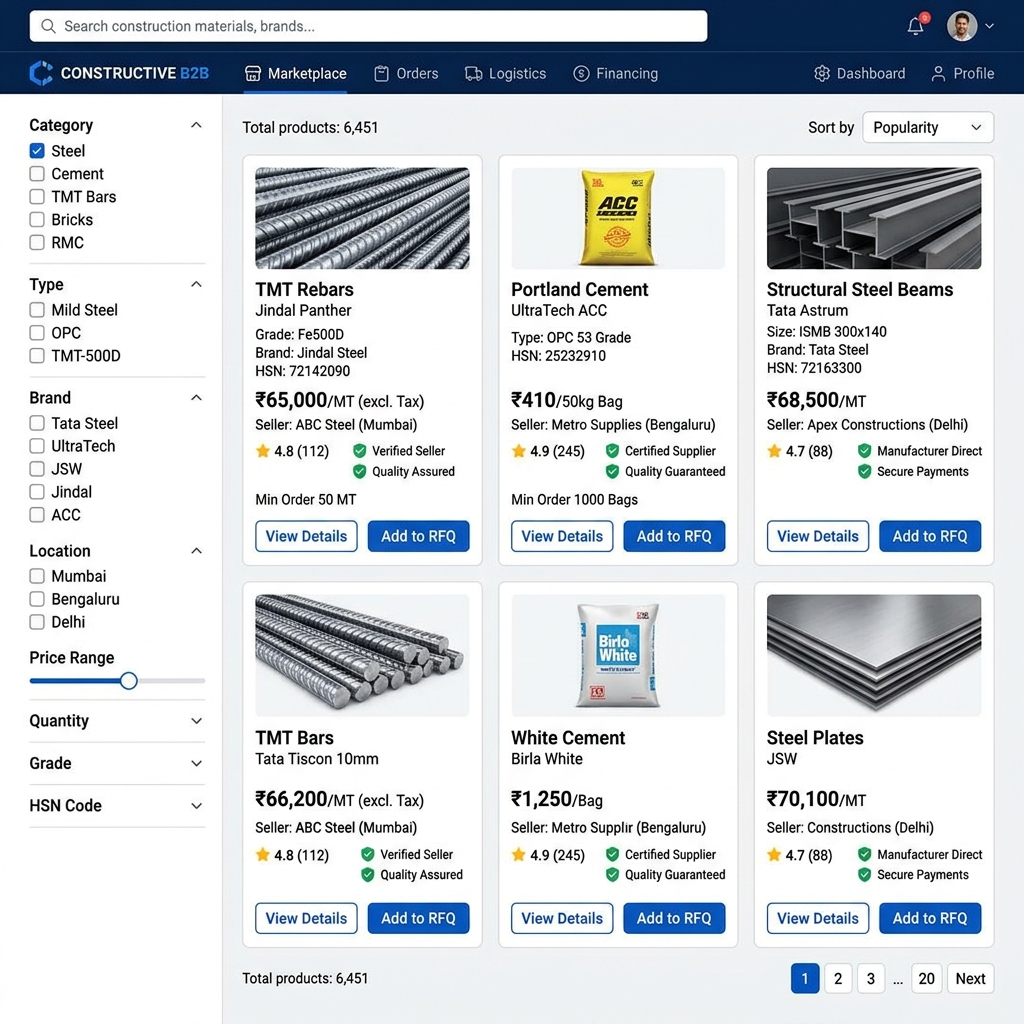Click the Dashboard gear icon
This screenshot has height=1024, width=1024.
(x=822, y=74)
